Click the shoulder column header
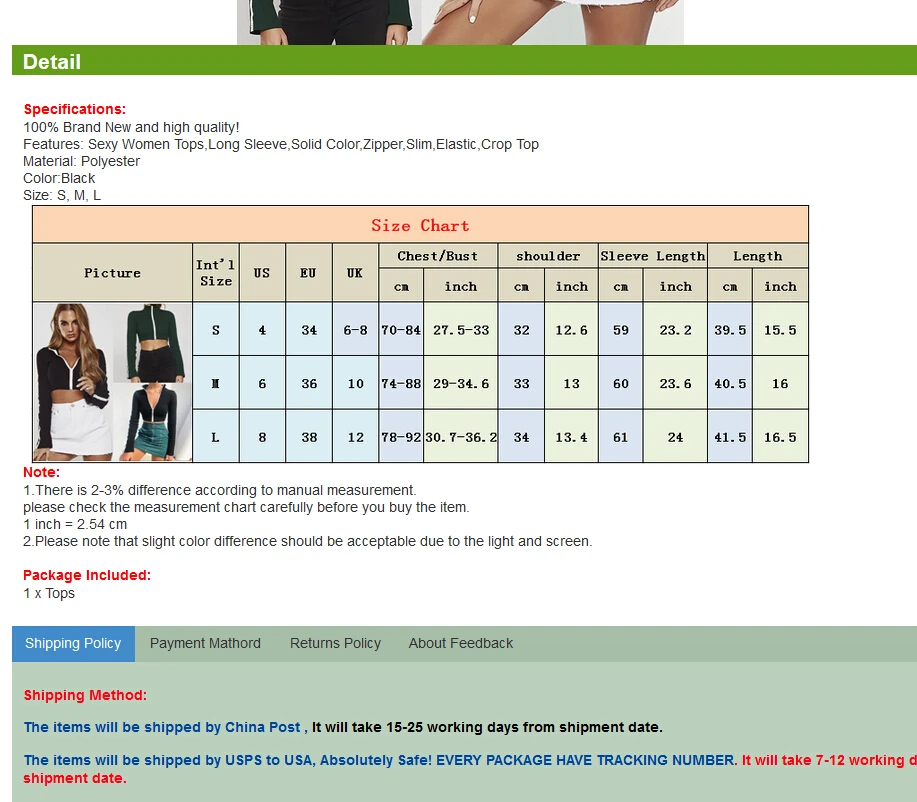The width and height of the screenshot is (917, 802). [x=548, y=256]
